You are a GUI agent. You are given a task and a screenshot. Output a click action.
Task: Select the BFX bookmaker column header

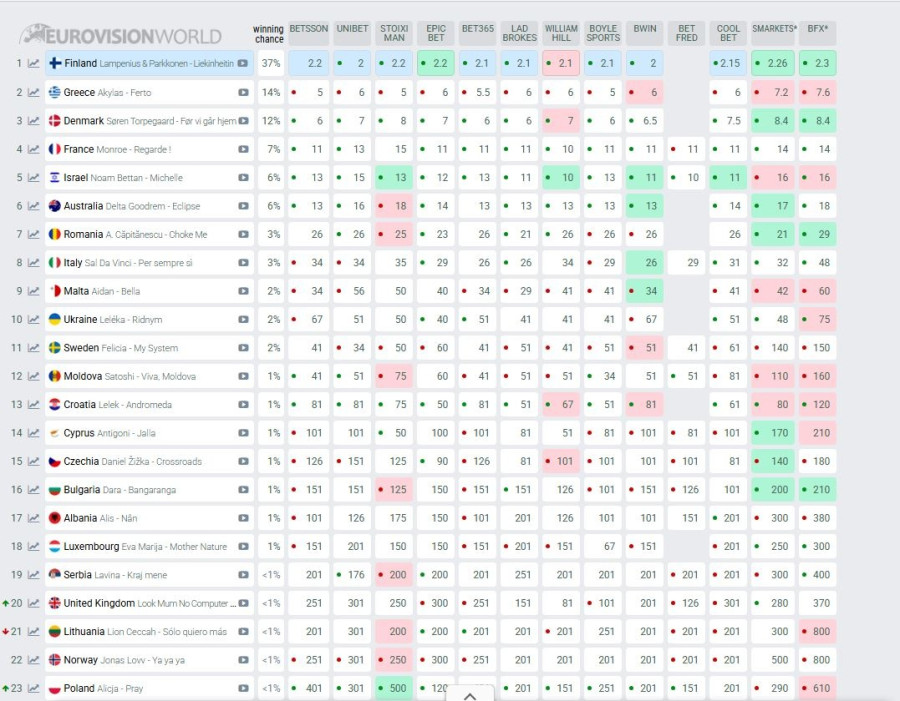[817, 33]
